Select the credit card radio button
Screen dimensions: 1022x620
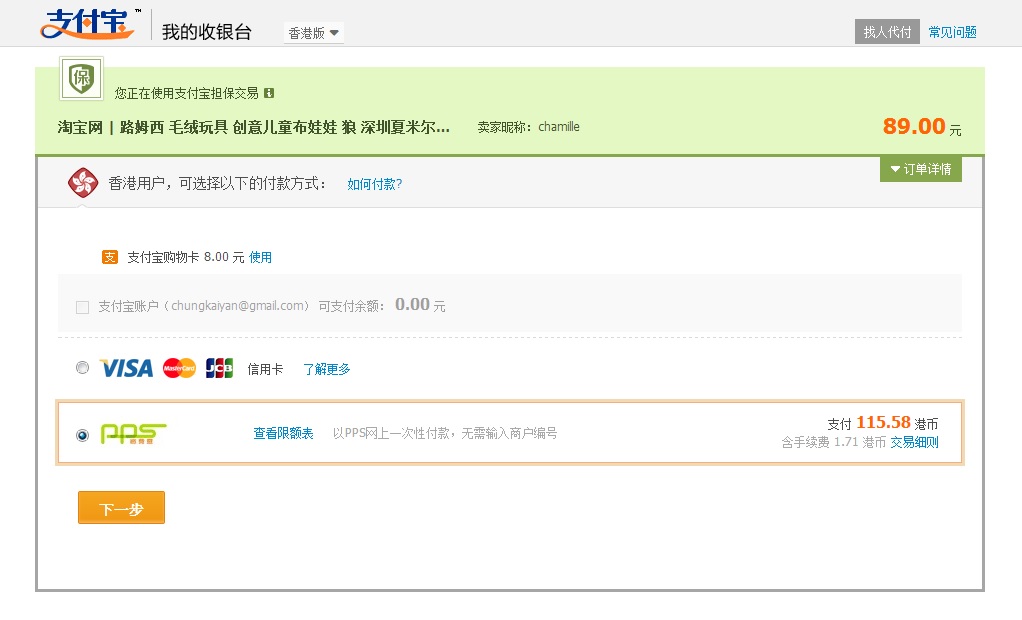(x=83, y=368)
